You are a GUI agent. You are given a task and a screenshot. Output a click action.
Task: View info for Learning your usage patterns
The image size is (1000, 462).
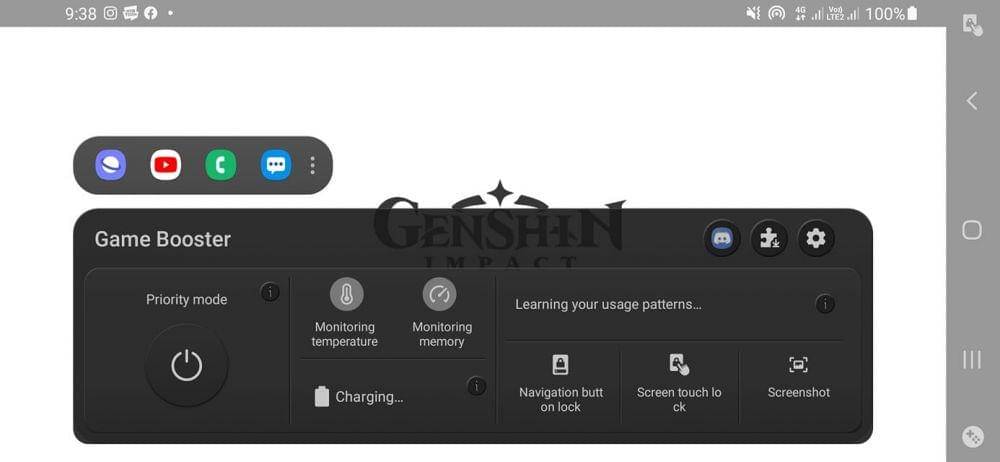click(825, 304)
